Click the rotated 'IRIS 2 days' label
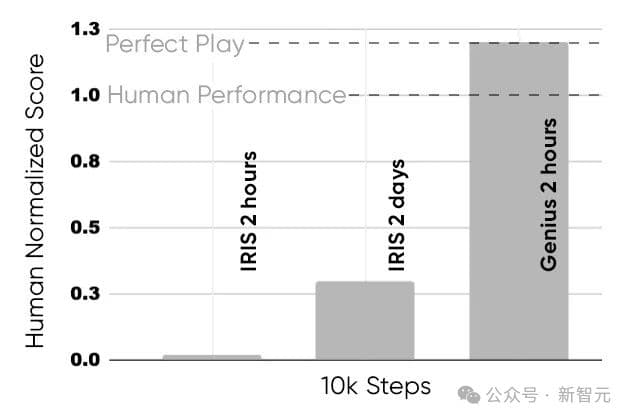Image resolution: width=631 pixels, height=420 pixels. coord(397,215)
